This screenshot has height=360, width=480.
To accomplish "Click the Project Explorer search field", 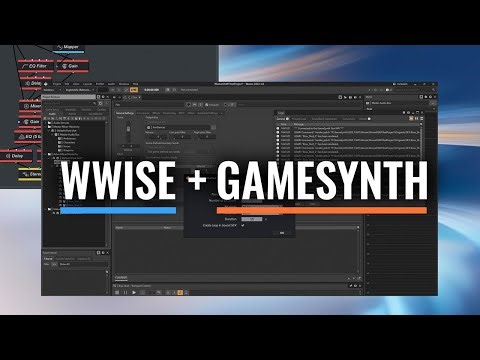I will [69, 104].
